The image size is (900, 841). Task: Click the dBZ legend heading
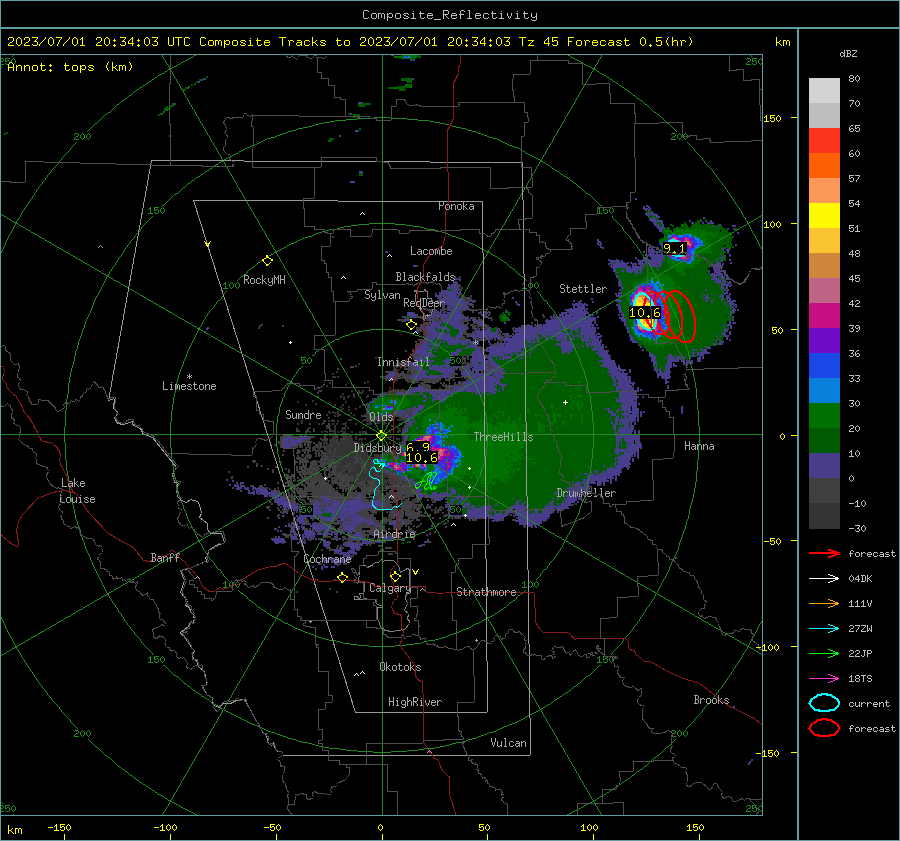(848, 53)
